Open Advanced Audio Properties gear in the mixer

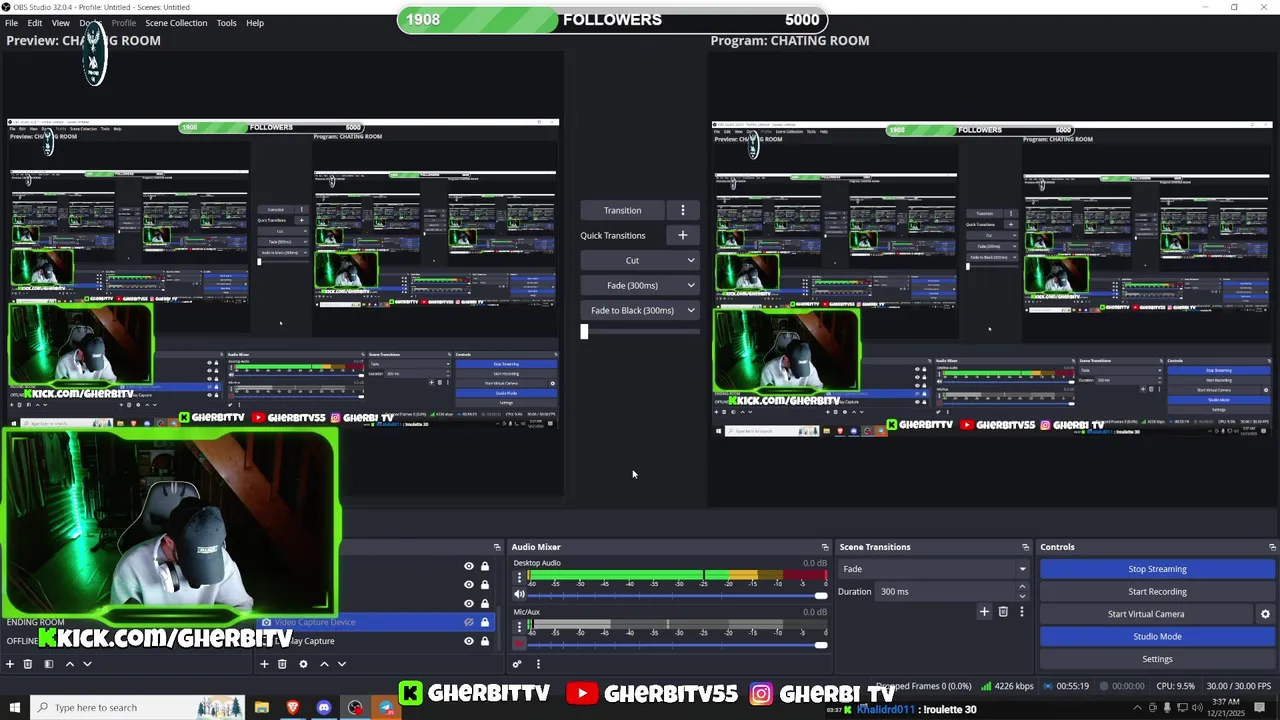point(517,664)
